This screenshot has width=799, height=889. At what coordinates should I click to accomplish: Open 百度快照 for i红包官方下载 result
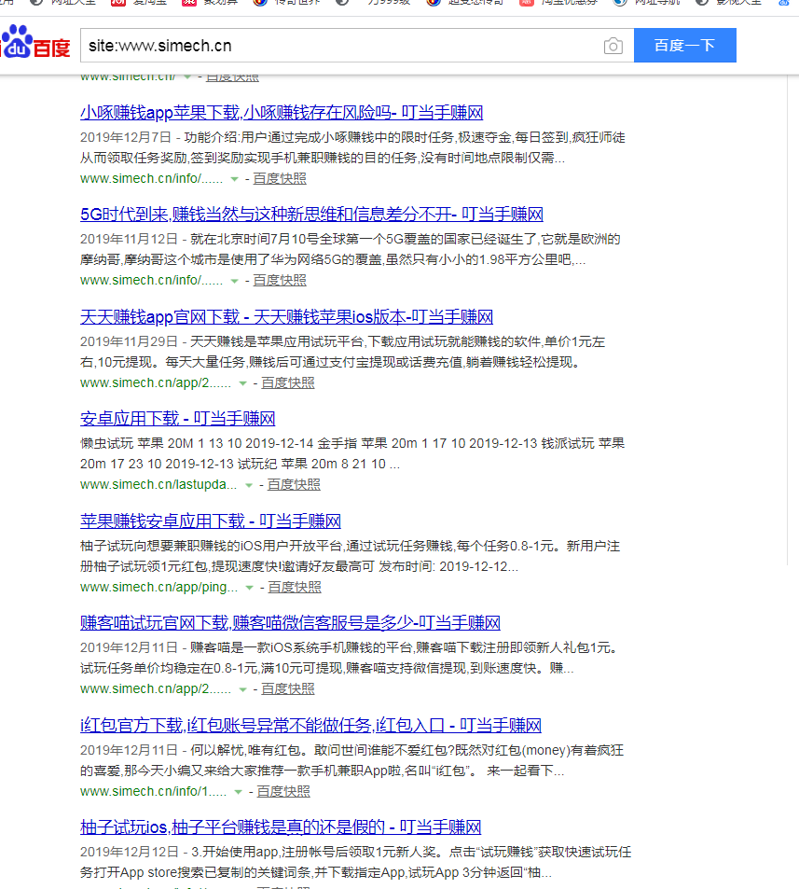click(x=284, y=791)
